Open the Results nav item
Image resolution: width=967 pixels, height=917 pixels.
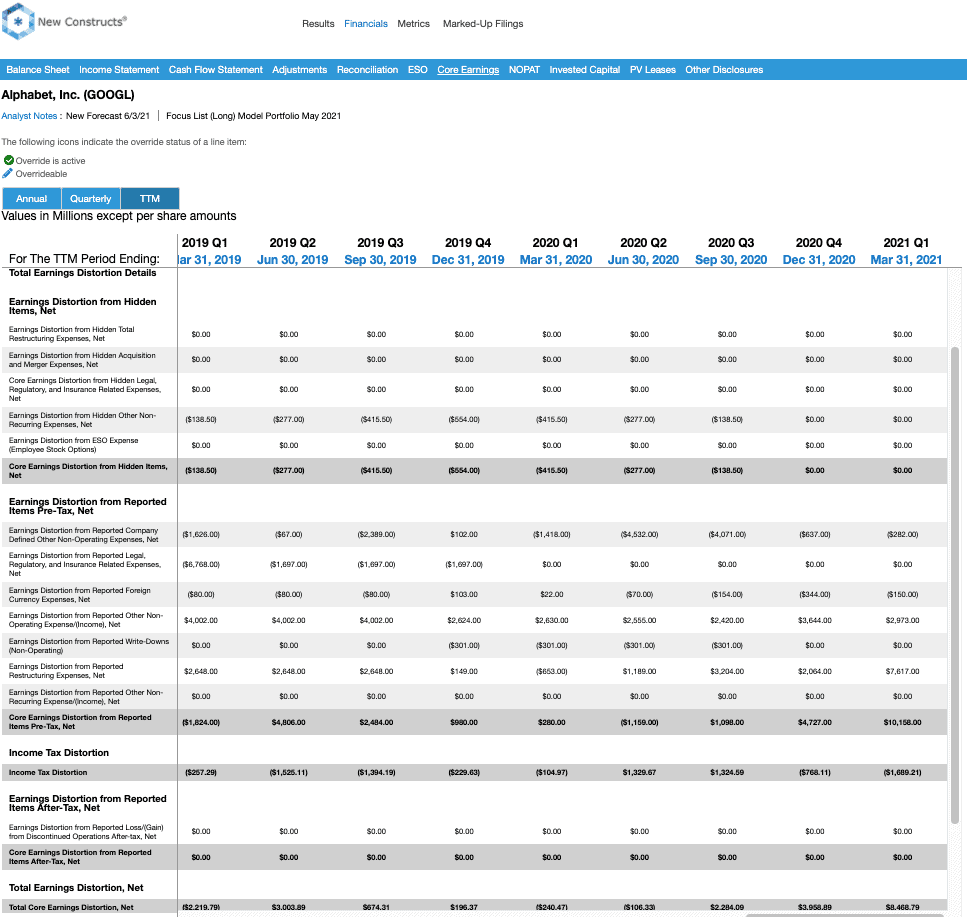point(318,23)
